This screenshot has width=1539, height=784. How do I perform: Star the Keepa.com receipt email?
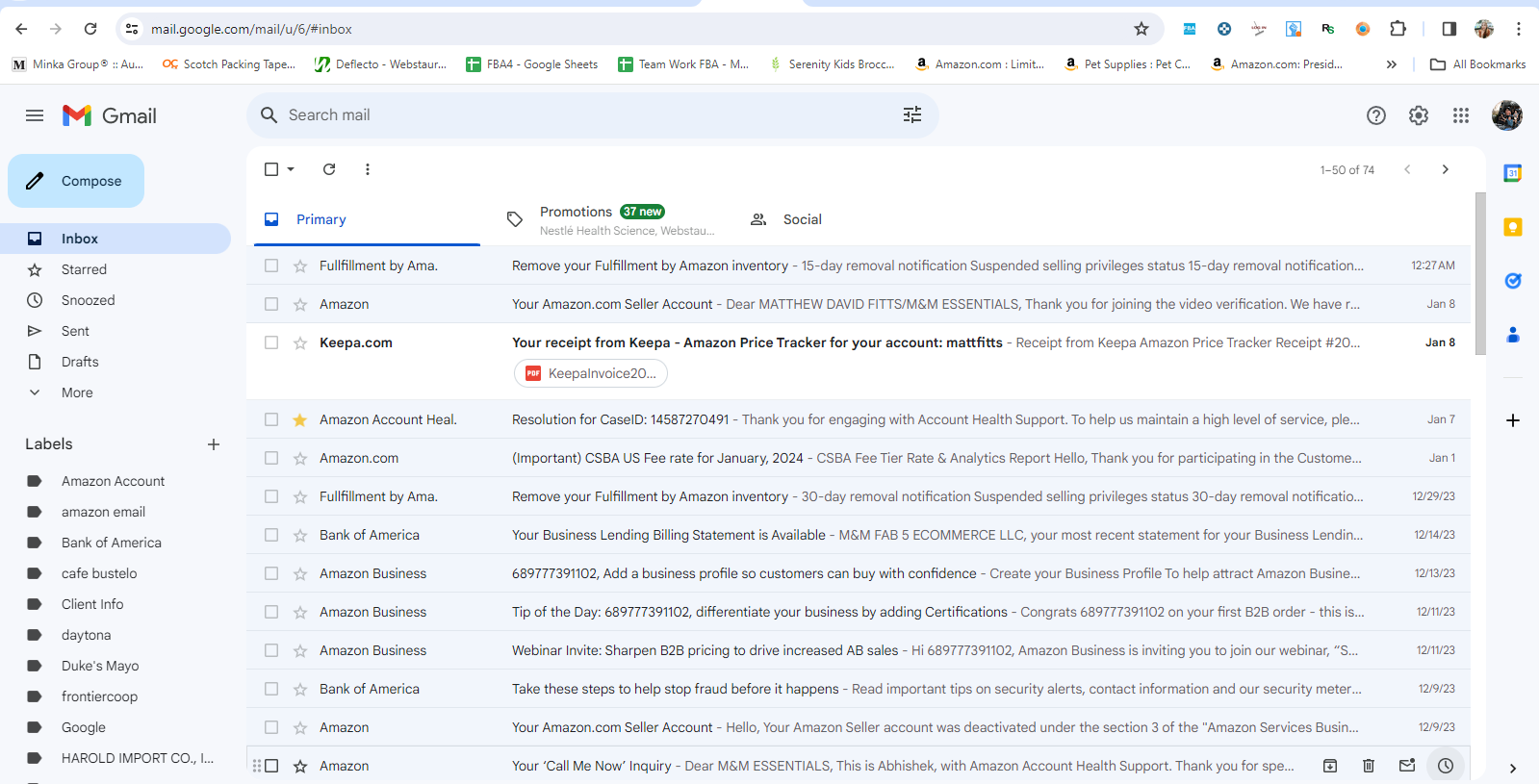click(300, 342)
